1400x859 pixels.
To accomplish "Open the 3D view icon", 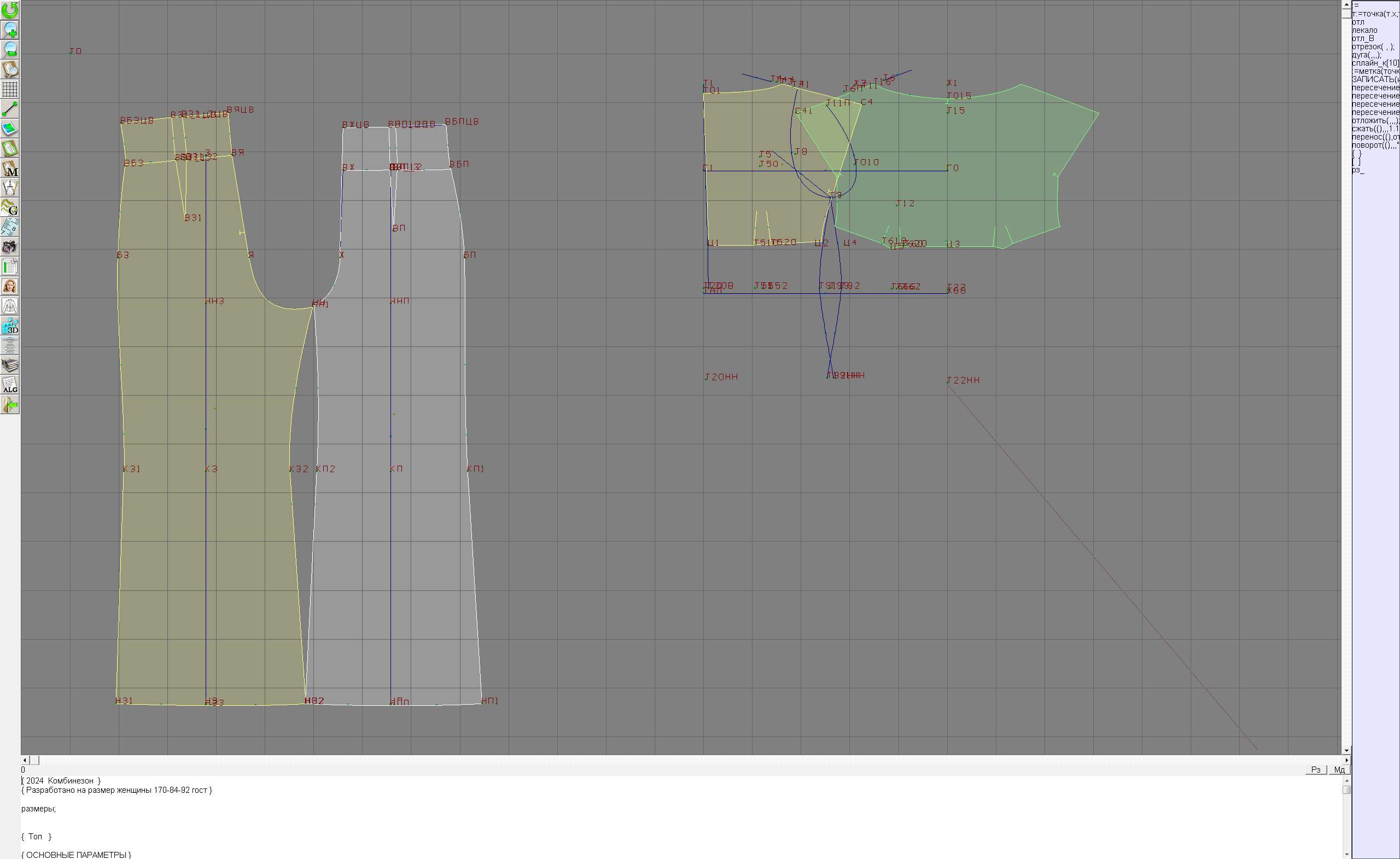I will point(10,326).
